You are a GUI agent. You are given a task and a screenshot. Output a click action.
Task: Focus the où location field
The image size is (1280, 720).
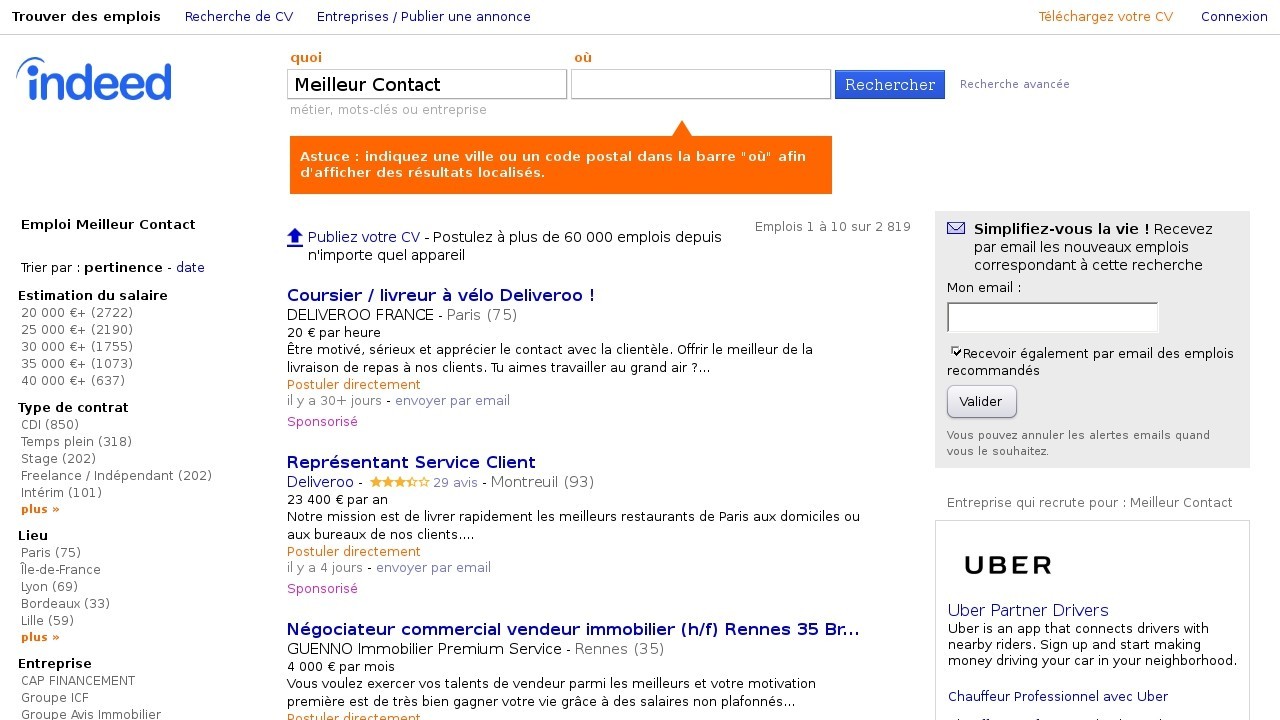701,84
